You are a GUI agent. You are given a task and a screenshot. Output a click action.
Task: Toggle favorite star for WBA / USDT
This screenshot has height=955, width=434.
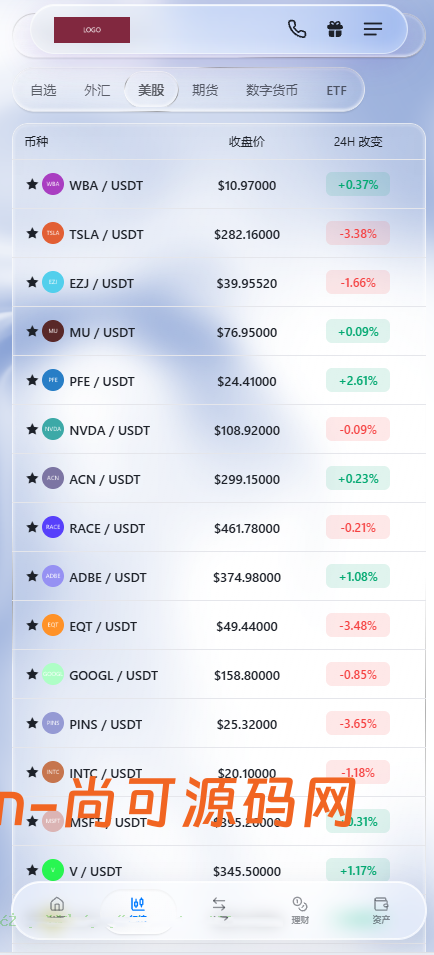(32, 184)
